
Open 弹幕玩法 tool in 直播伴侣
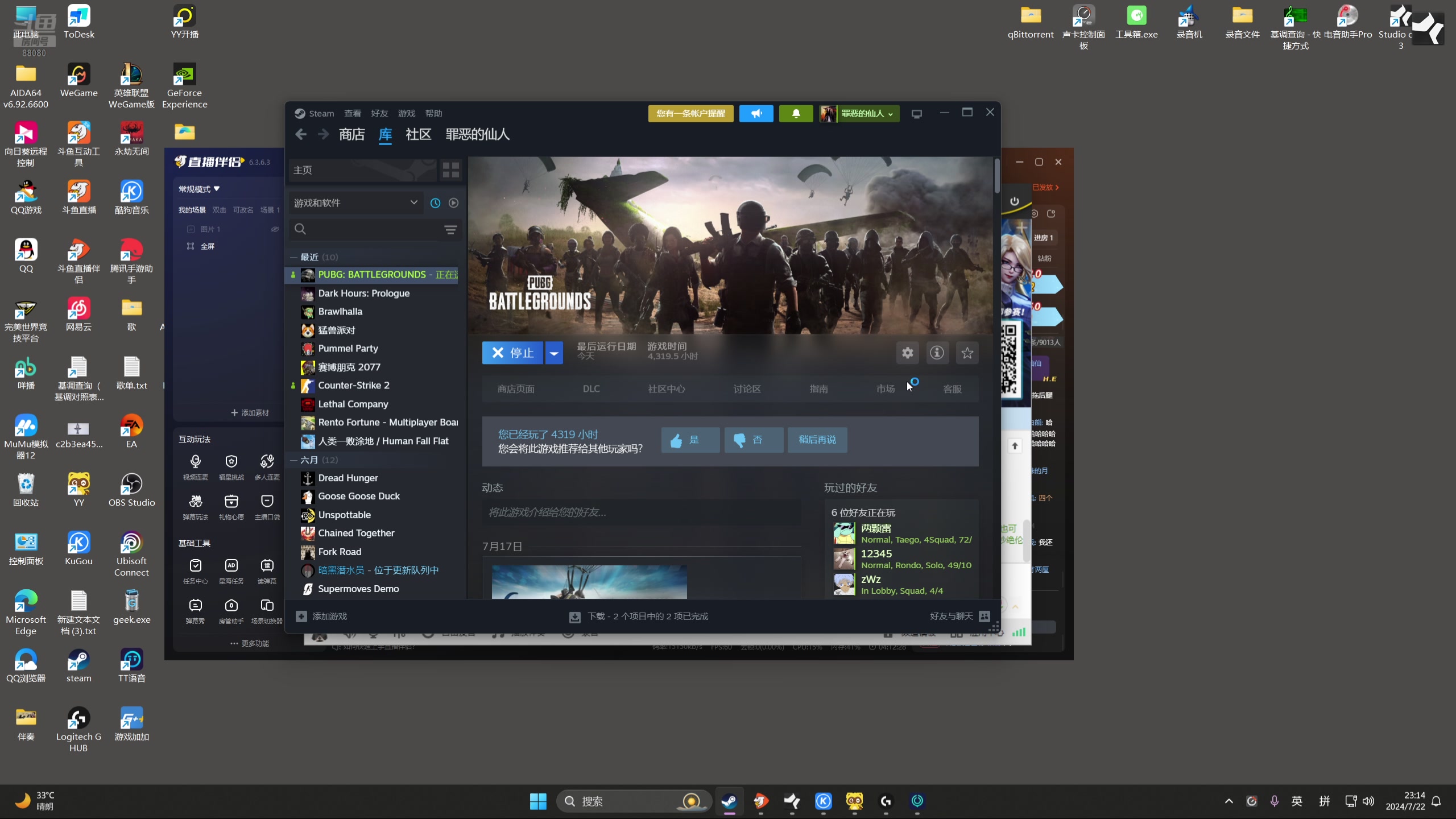point(195,506)
